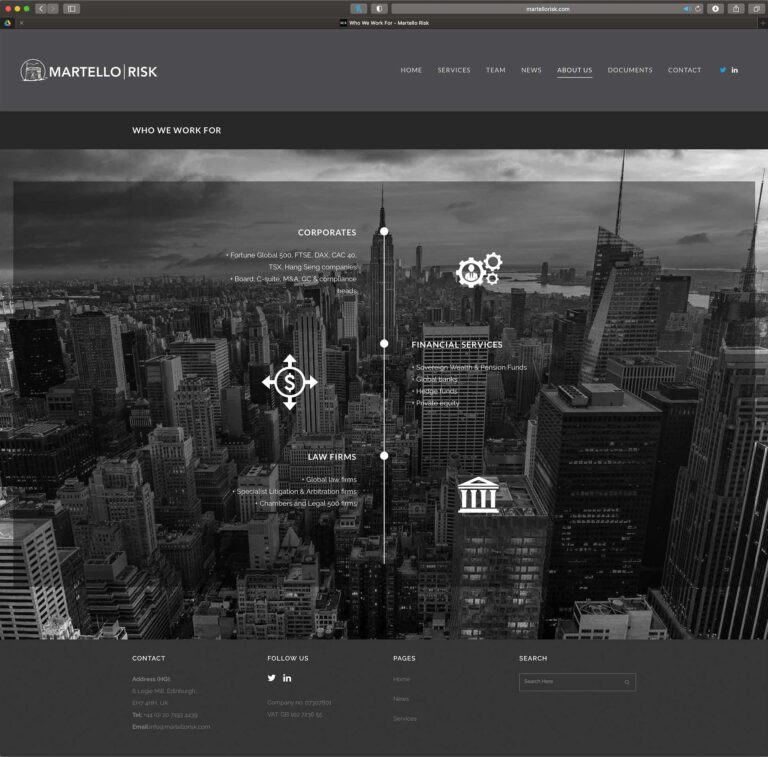768x757 pixels.
Task: Toggle the Safari sidebar button
Action: pyautogui.click(x=71, y=8)
